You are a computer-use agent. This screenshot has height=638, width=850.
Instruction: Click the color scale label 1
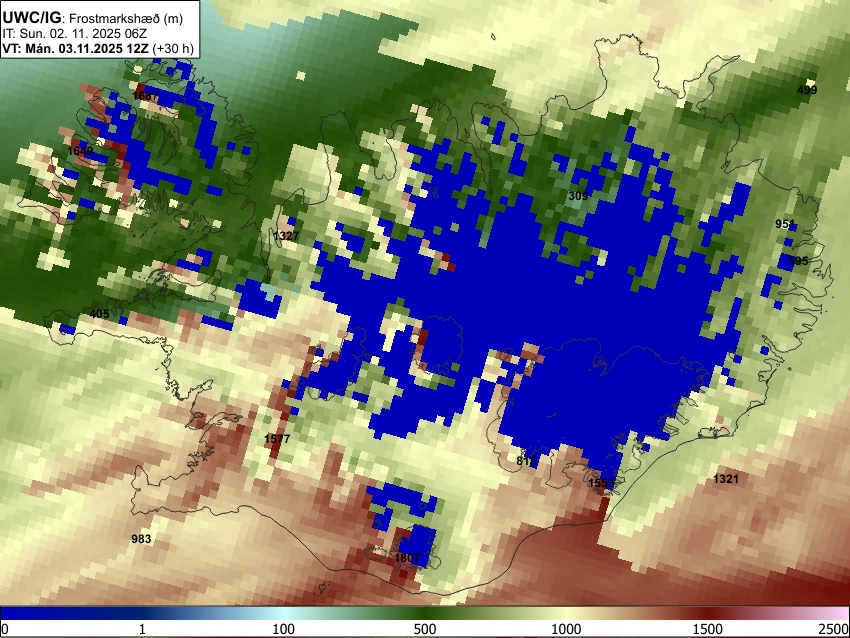[142, 629]
